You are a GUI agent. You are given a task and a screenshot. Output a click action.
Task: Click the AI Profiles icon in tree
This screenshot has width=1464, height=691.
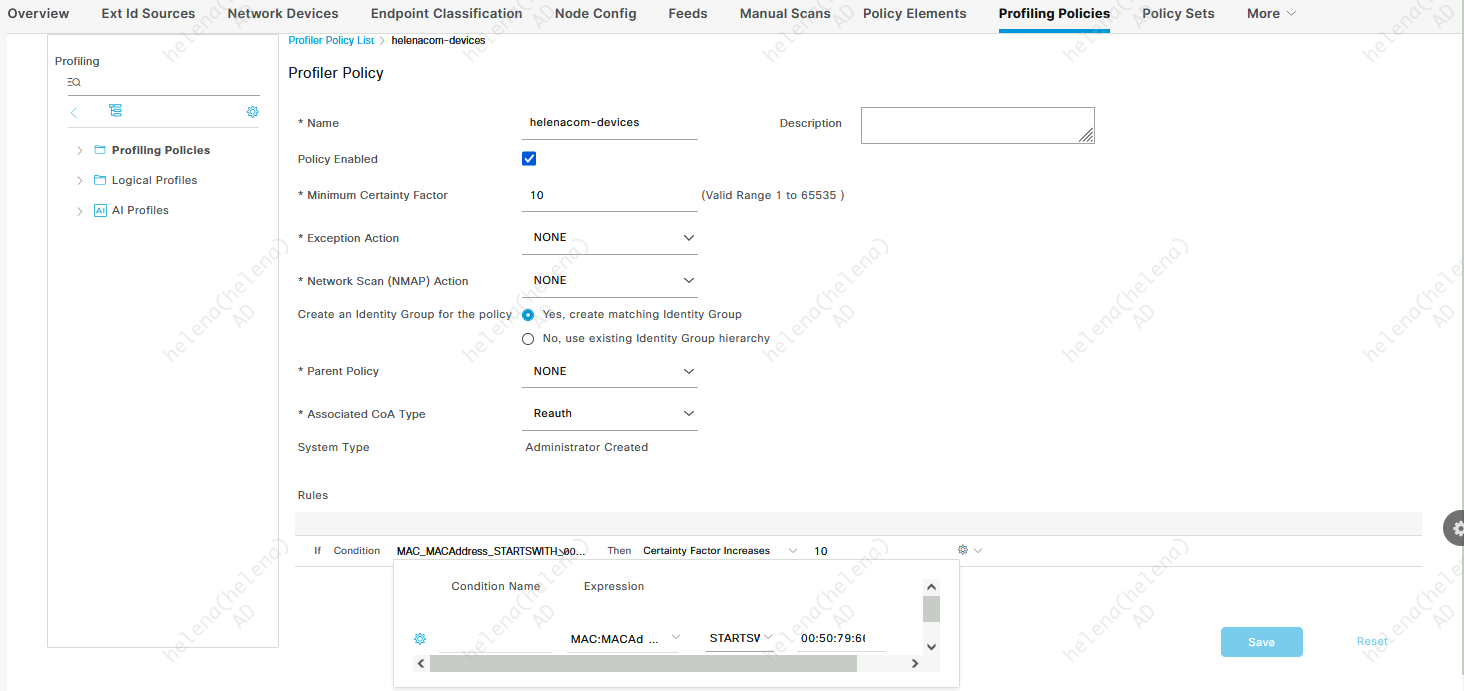point(100,210)
